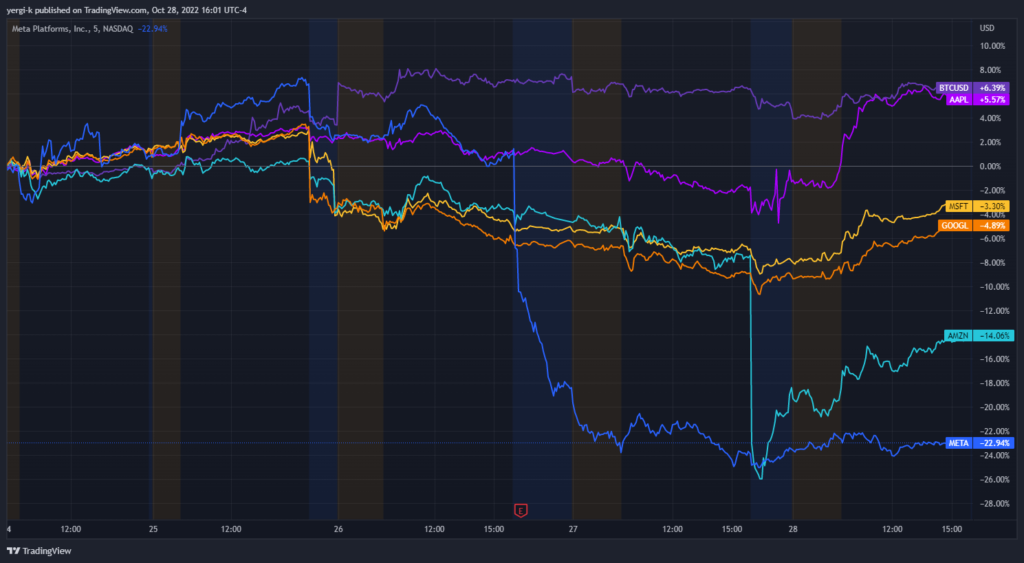Click the -22.94% change in chart header

pos(153,29)
